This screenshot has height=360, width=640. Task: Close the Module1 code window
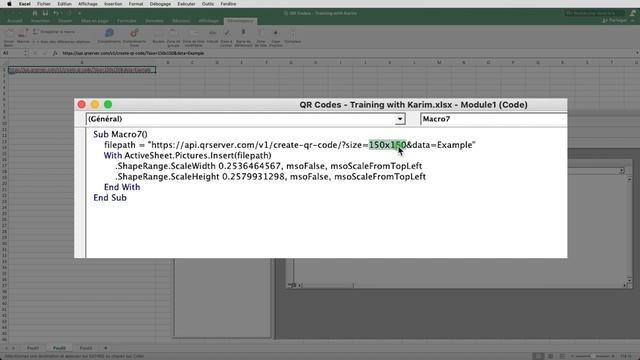click(82, 104)
